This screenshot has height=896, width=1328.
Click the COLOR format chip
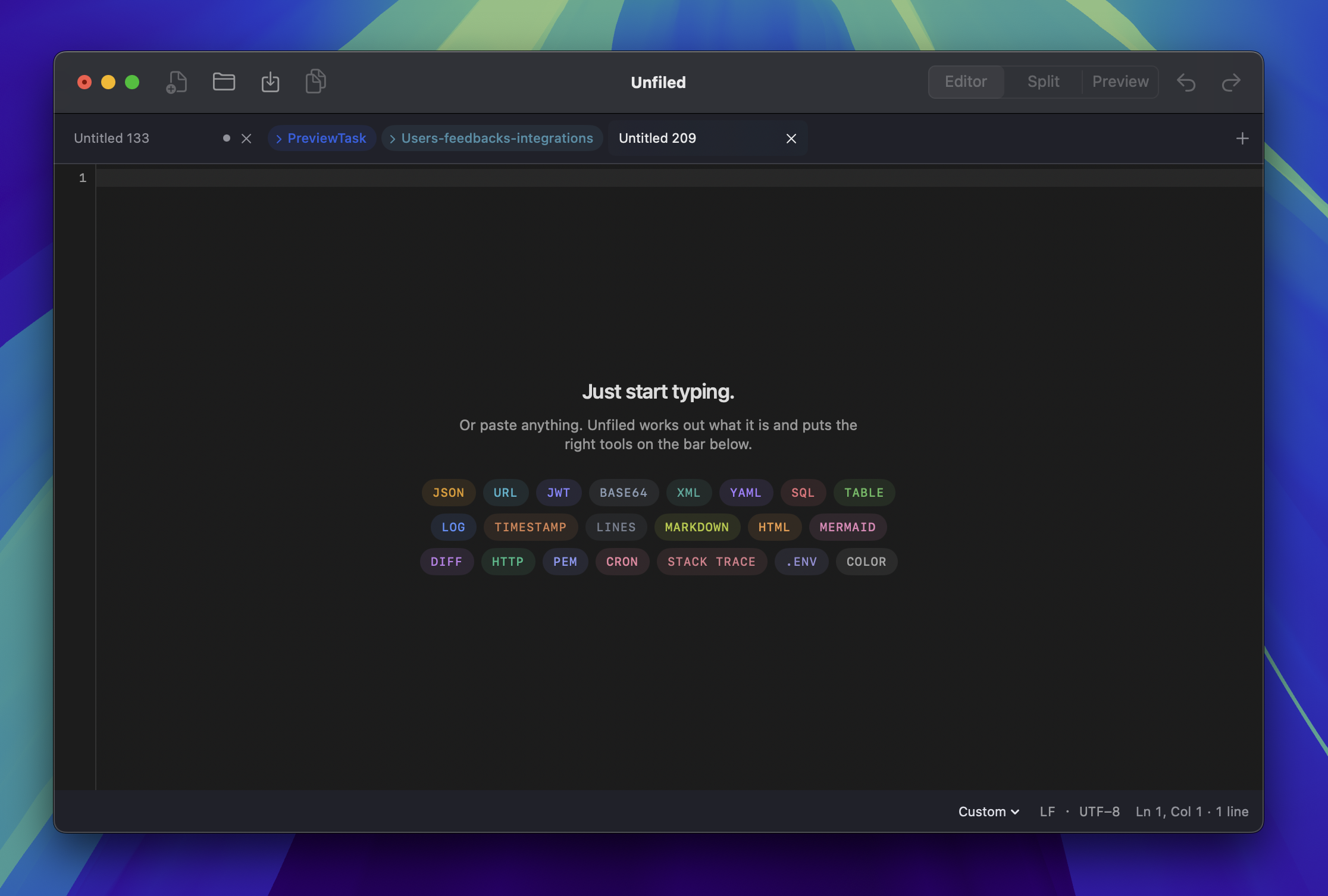[867, 562]
